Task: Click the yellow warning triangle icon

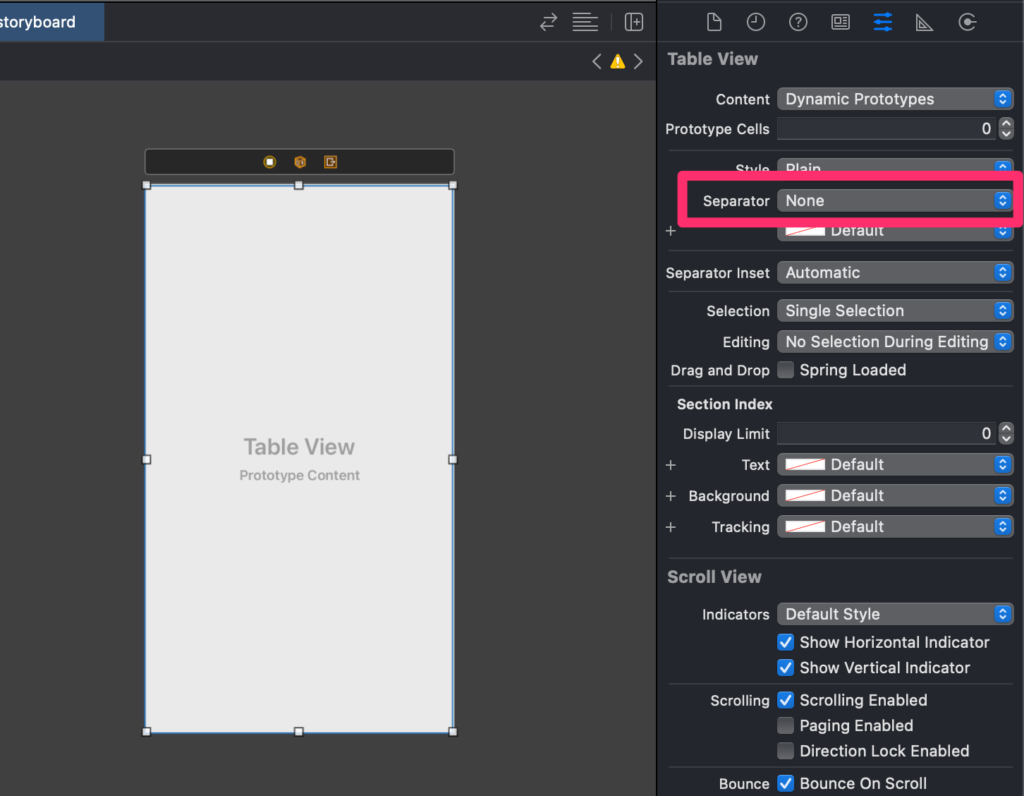Action: click(x=618, y=60)
